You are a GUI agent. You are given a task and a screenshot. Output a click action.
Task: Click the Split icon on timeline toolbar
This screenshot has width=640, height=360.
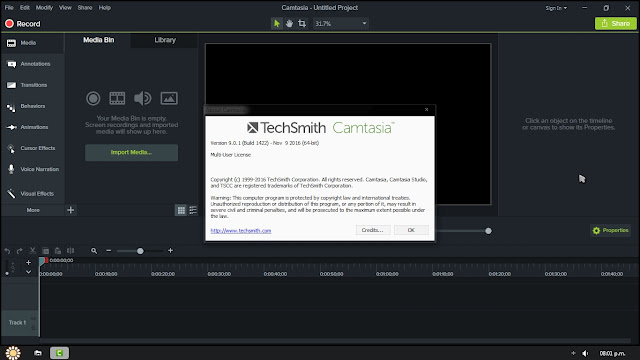(71, 251)
